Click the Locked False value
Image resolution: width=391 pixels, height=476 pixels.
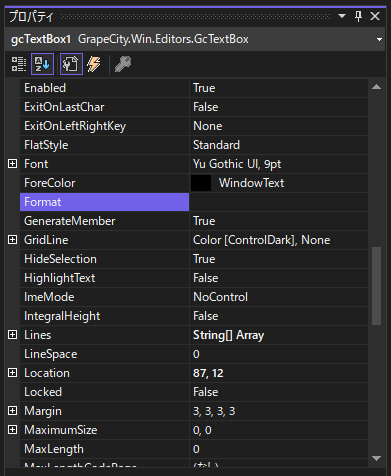tap(206, 392)
